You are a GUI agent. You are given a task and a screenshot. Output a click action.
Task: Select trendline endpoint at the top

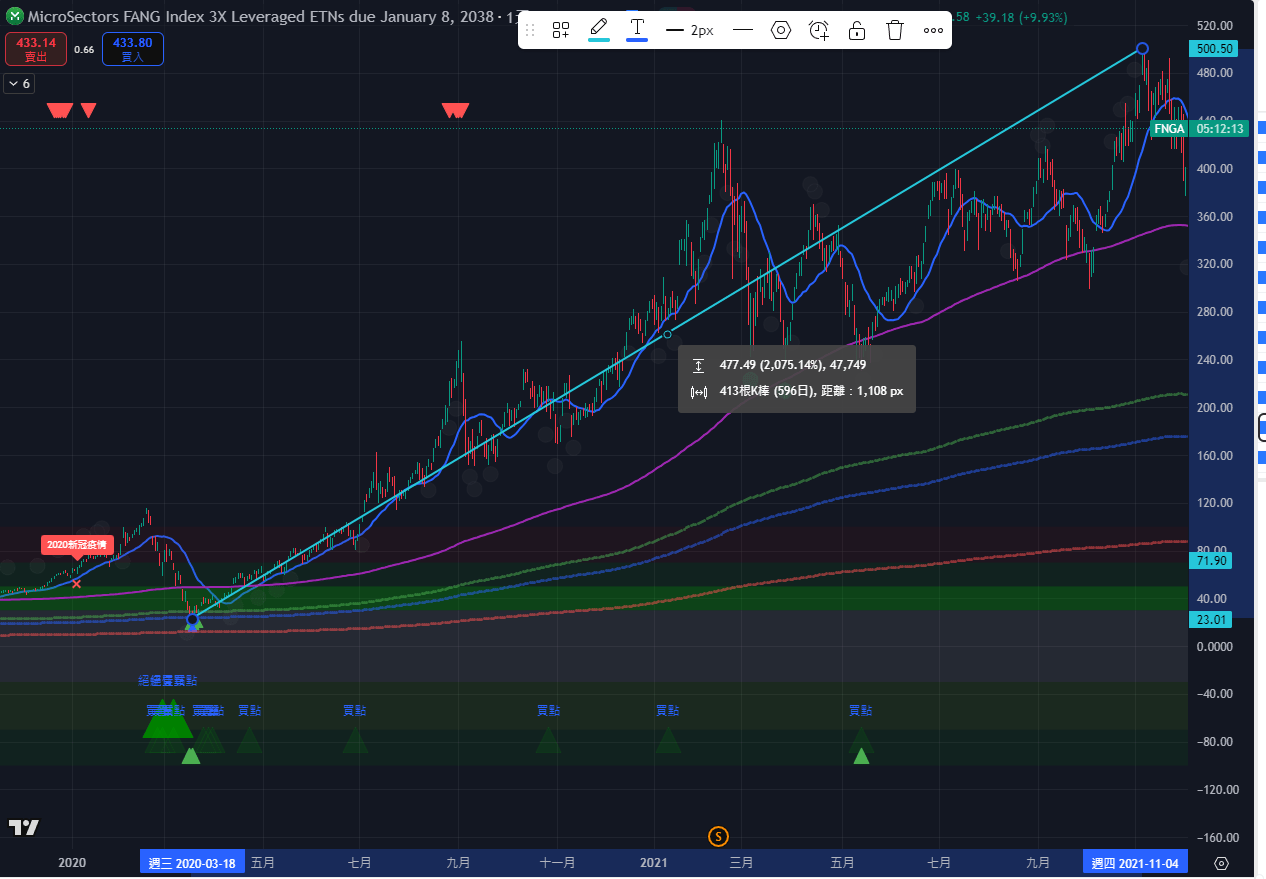click(x=1142, y=48)
